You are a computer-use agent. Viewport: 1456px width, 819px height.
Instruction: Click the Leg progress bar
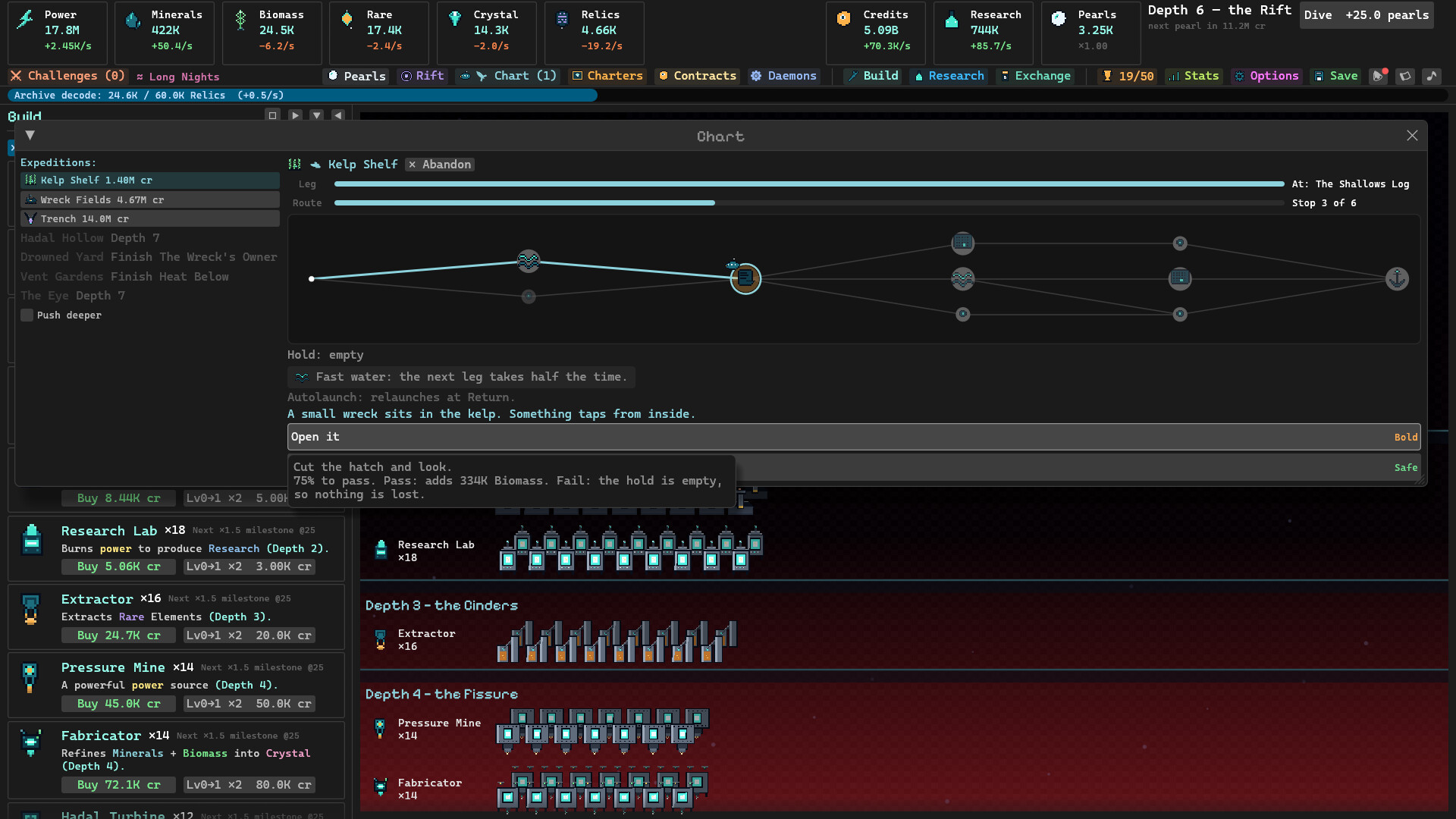pyautogui.click(x=809, y=184)
